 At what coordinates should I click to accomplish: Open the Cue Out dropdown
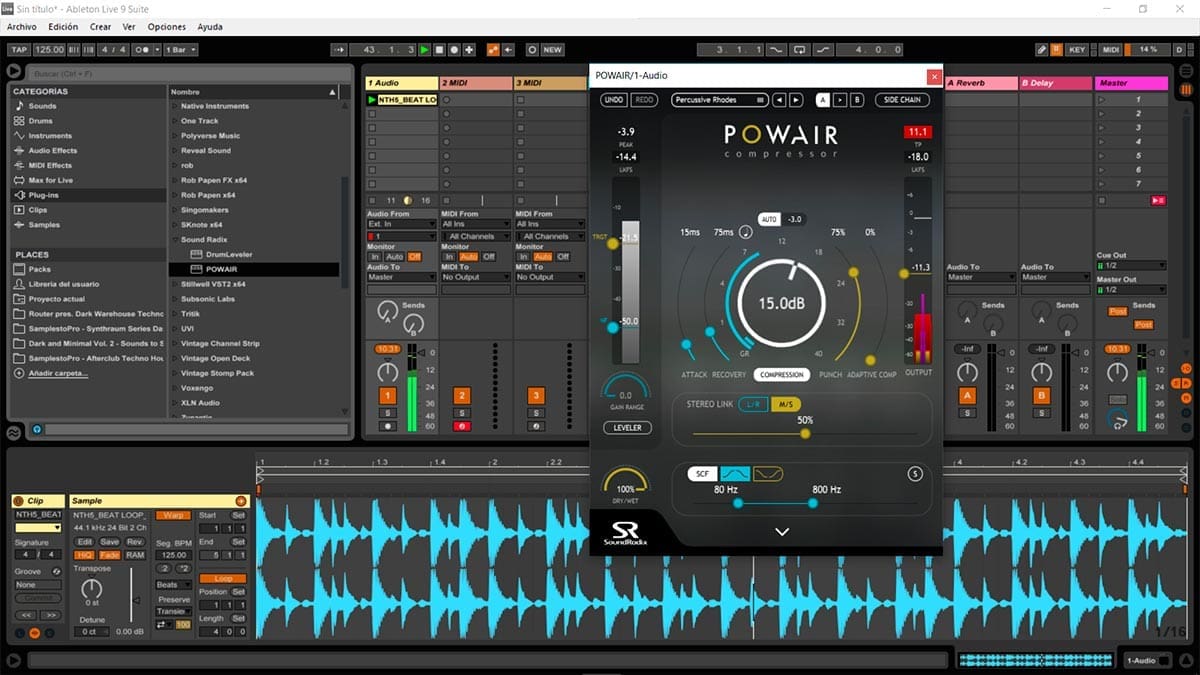1131,266
